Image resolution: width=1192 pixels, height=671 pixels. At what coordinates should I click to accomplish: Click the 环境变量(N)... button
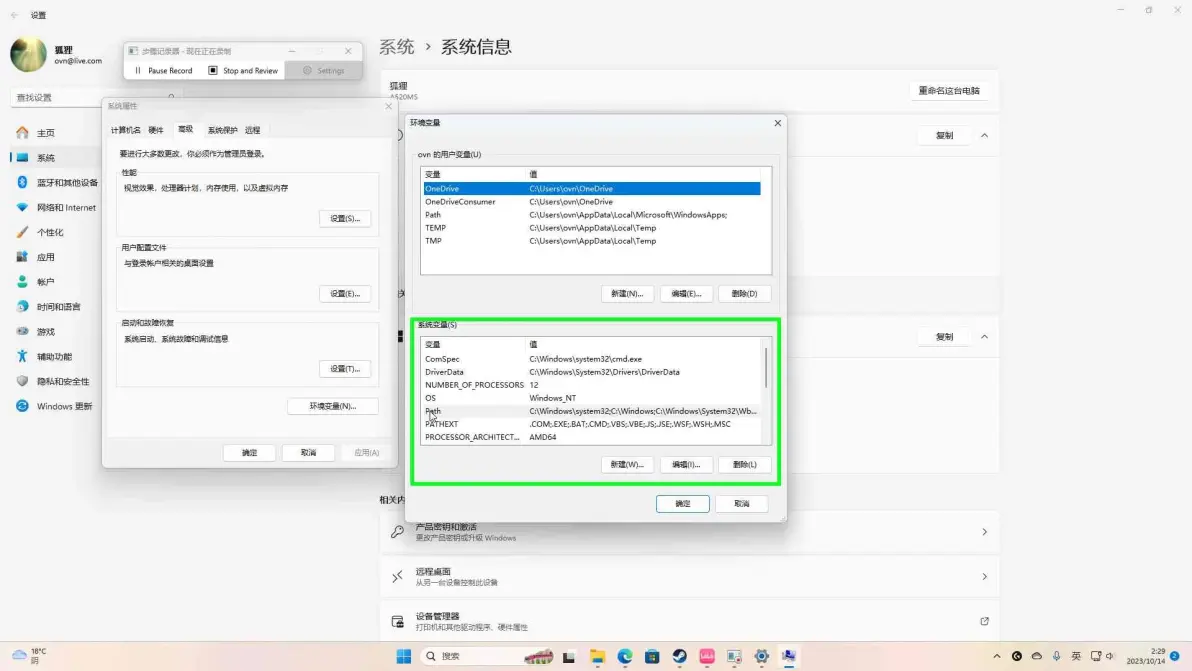[333, 406]
